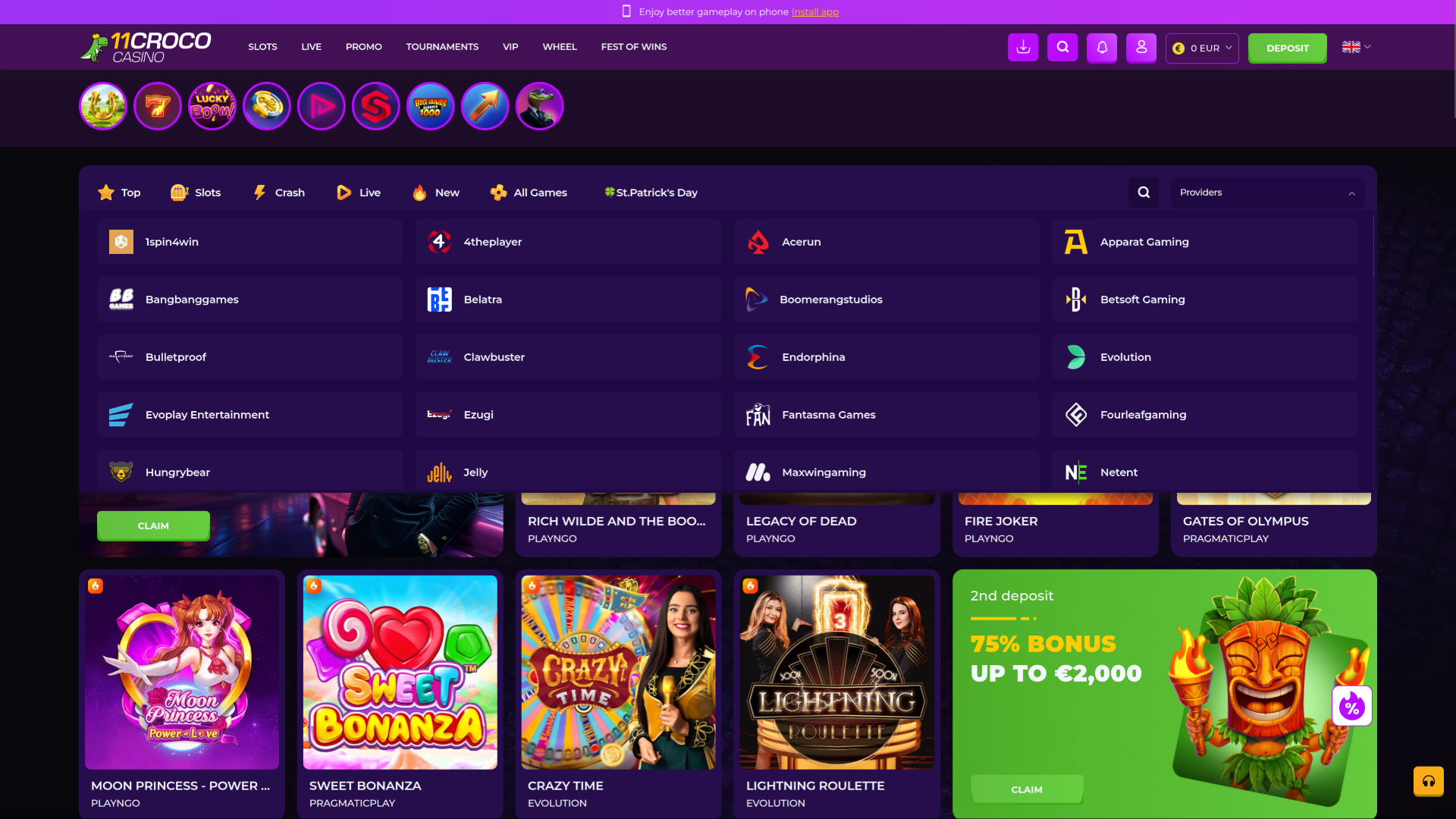The height and width of the screenshot is (819, 1456).
Task: Switch to the St.Patrick's Day tab
Action: click(650, 192)
